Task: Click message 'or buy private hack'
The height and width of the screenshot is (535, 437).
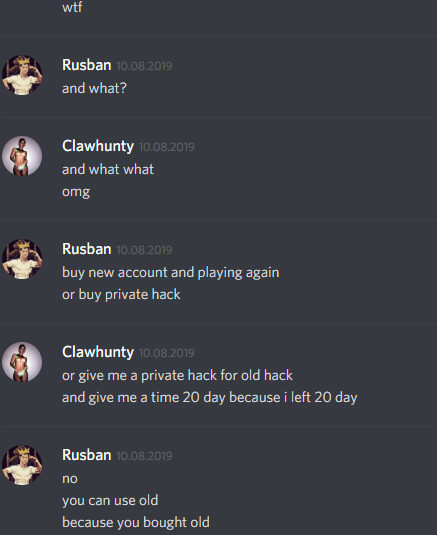Action: (x=121, y=294)
